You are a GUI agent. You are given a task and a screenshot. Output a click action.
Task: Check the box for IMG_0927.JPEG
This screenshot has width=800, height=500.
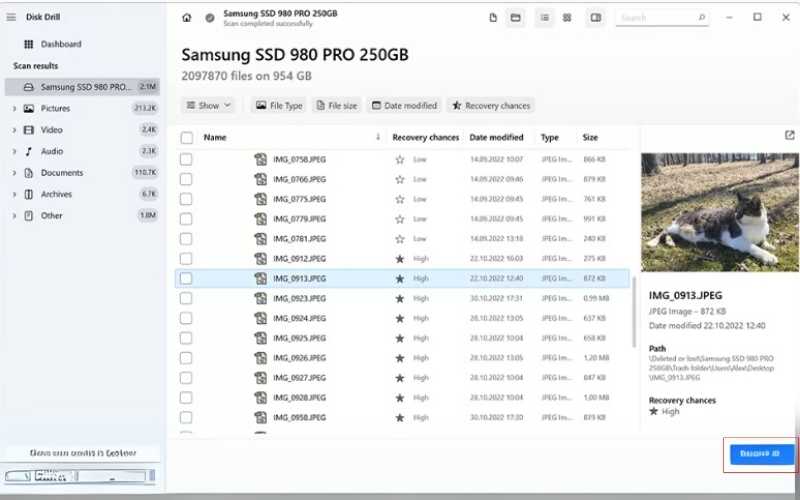186,378
